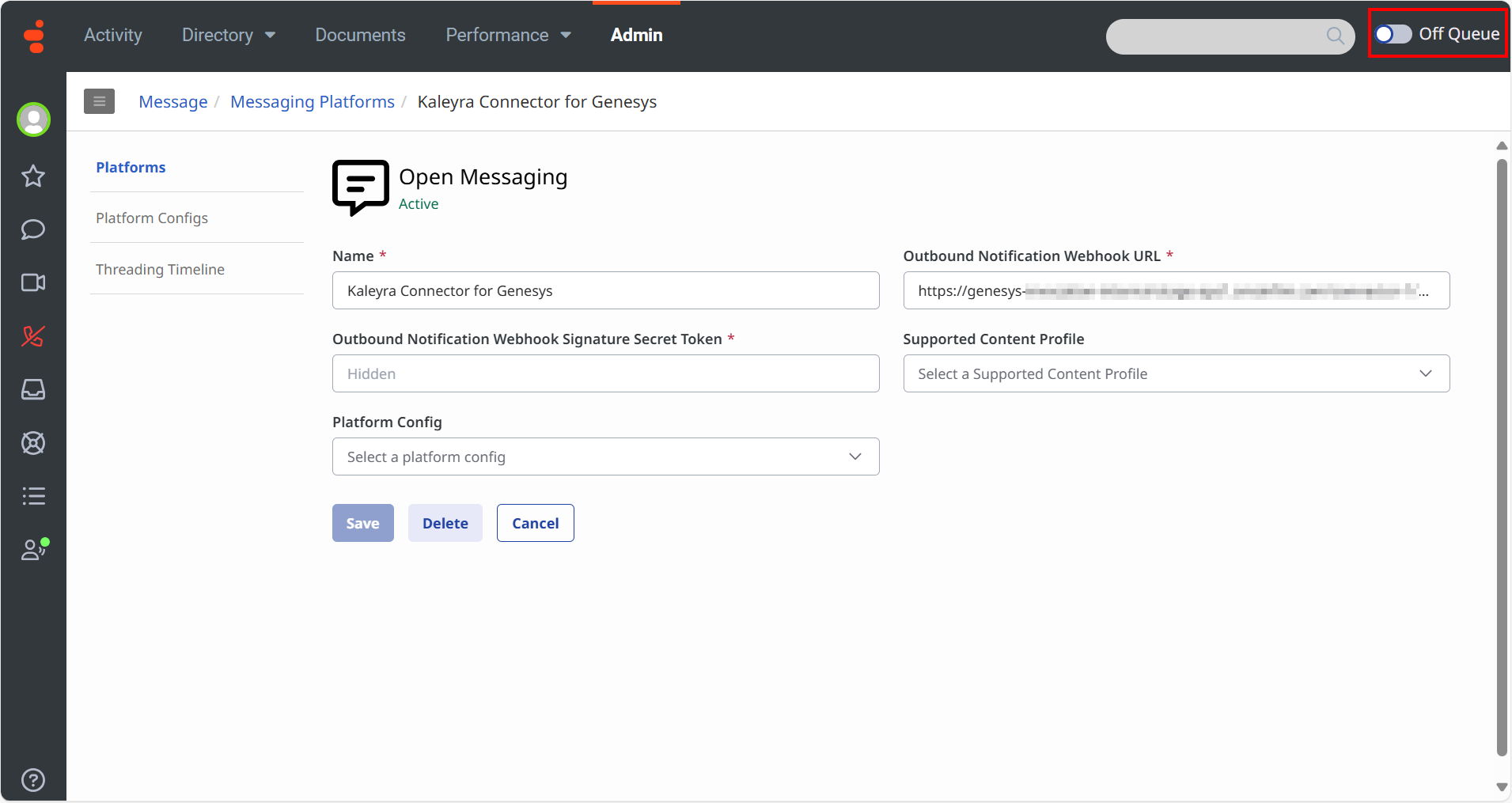Image resolution: width=1512 pixels, height=803 pixels.
Task: Go to Messaging Platforms breadcrumb link
Action: point(313,102)
